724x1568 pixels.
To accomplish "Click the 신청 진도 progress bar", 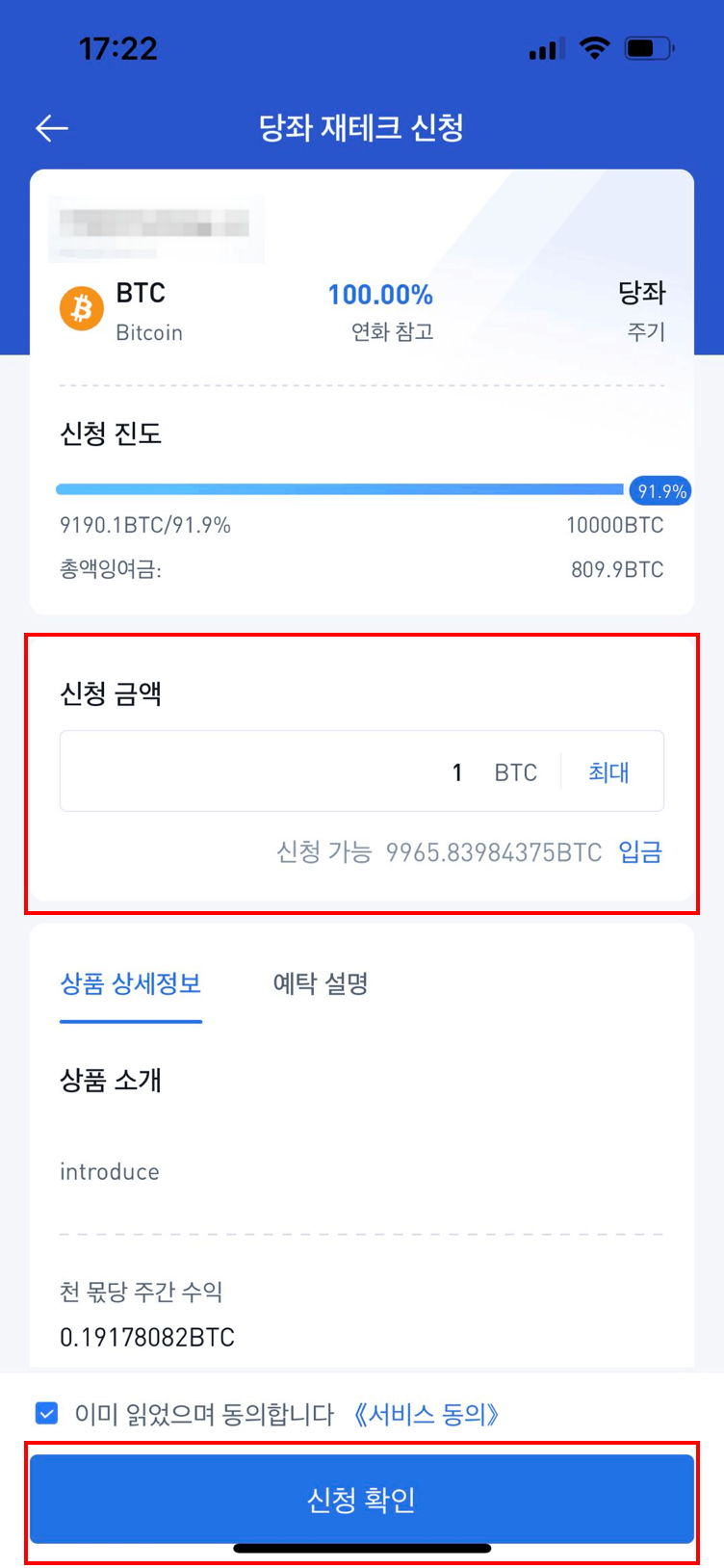I will point(340,489).
